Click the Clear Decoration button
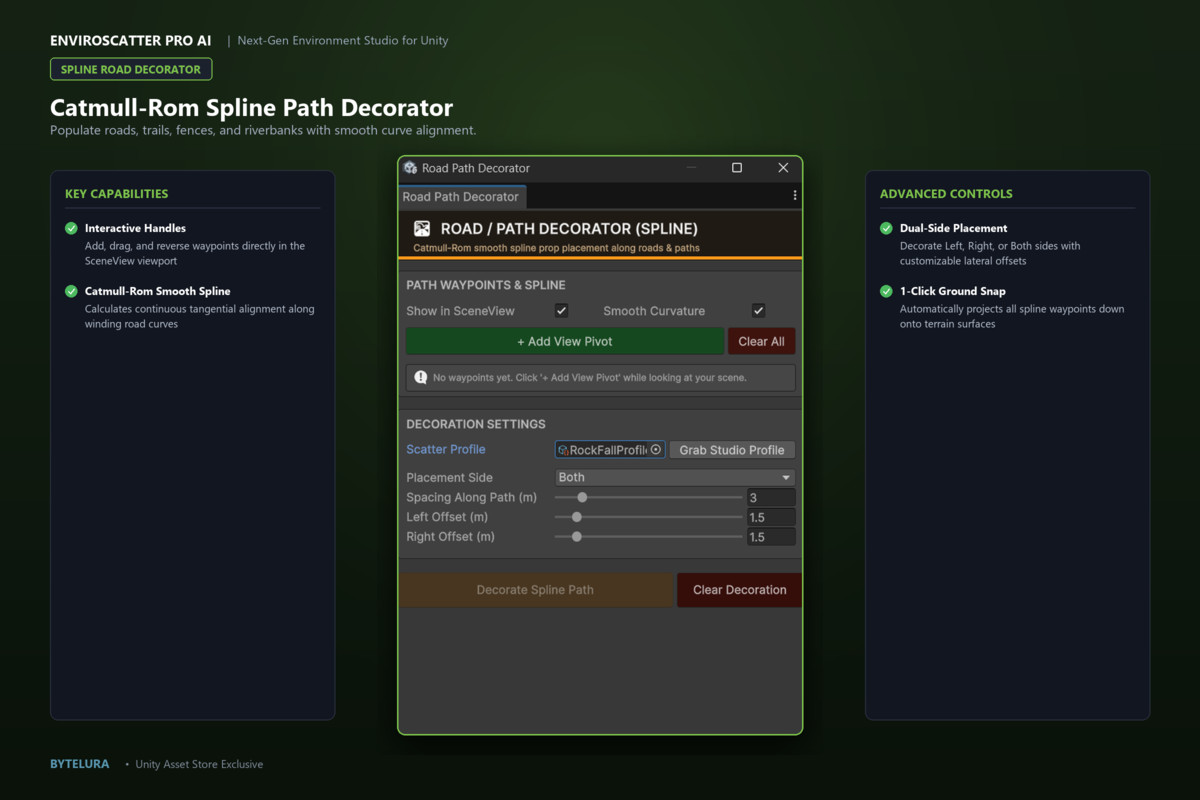This screenshot has width=1200, height=800. (x=740, y=590)
